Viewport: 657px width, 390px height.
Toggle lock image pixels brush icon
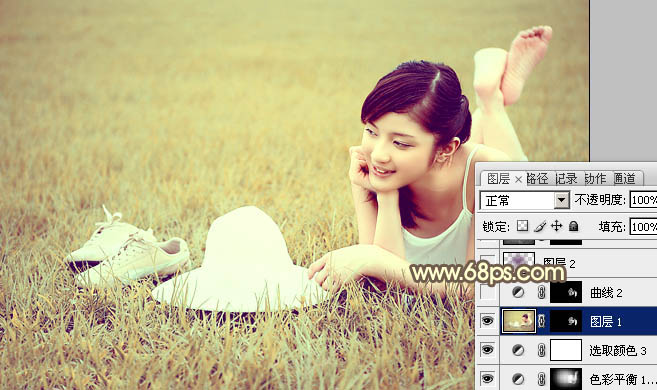click(540, 226)
